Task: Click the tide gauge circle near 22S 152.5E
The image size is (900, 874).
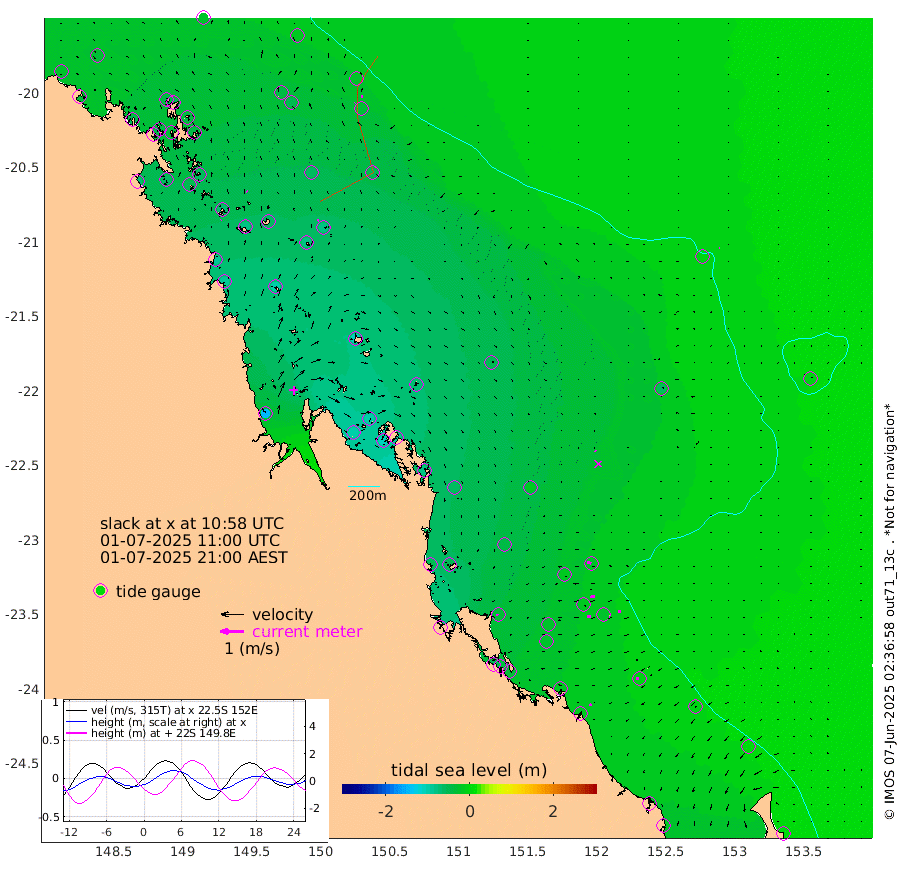Action: coord(661,389)
